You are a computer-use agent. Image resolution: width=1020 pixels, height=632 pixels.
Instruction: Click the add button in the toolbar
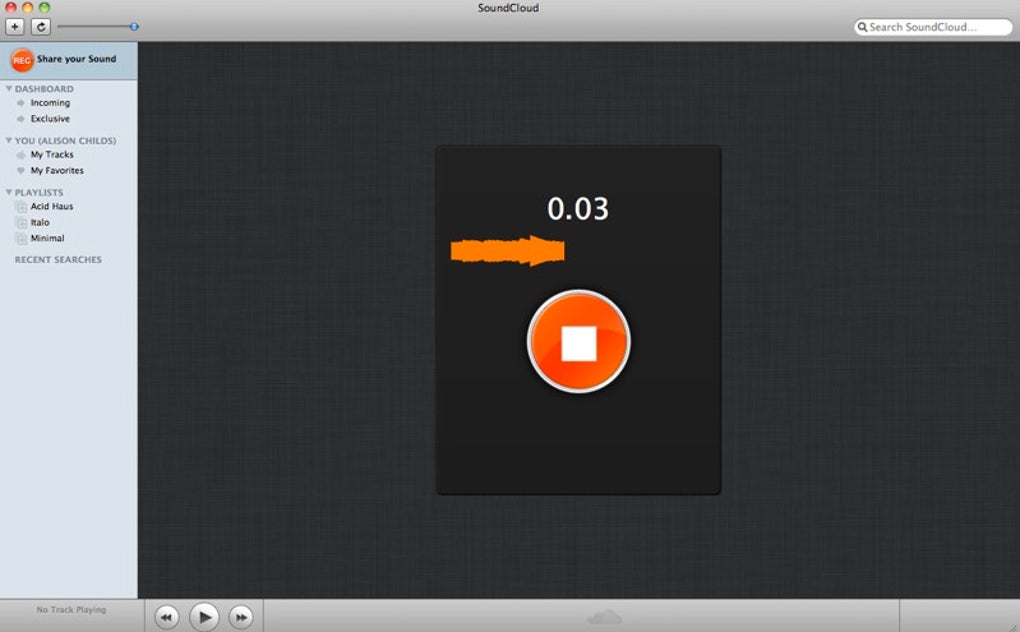coord(16,27)
